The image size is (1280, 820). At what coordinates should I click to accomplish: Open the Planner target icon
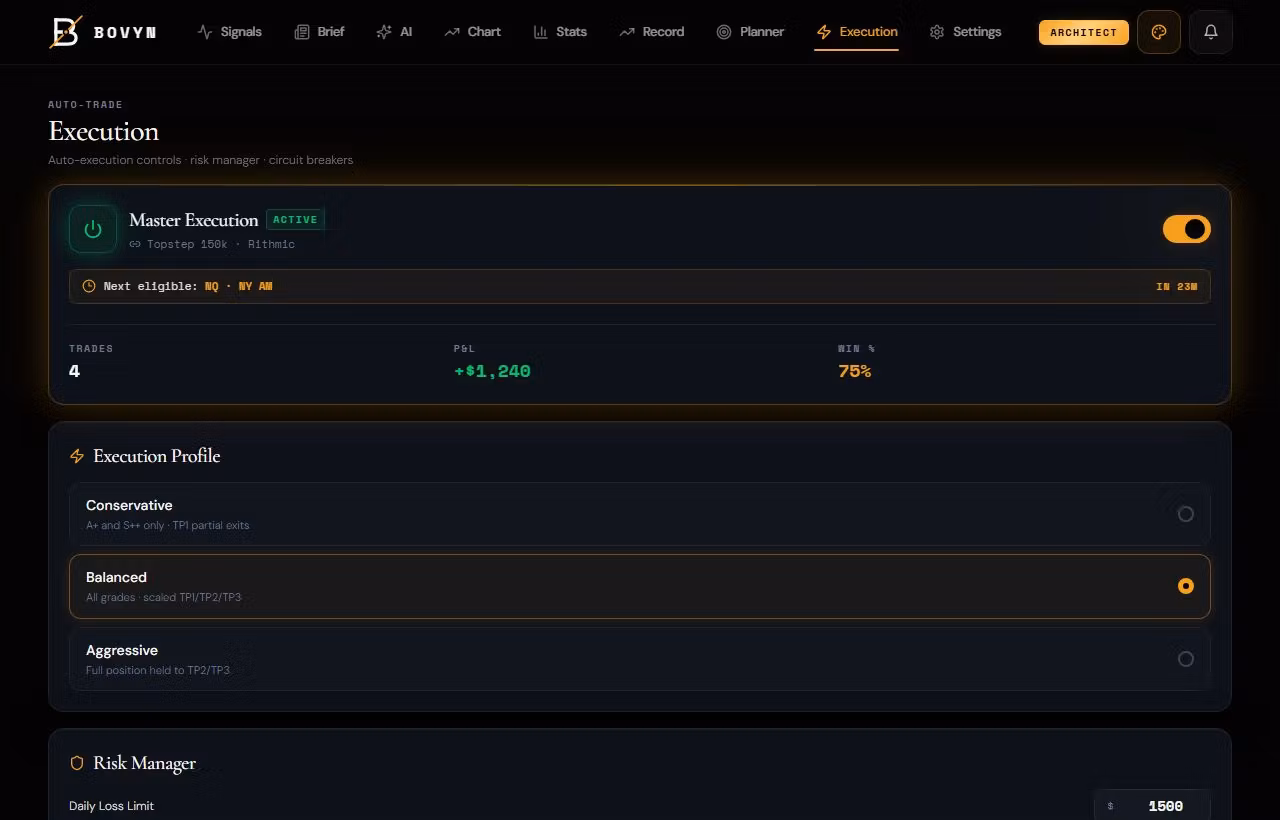[723, 31]
